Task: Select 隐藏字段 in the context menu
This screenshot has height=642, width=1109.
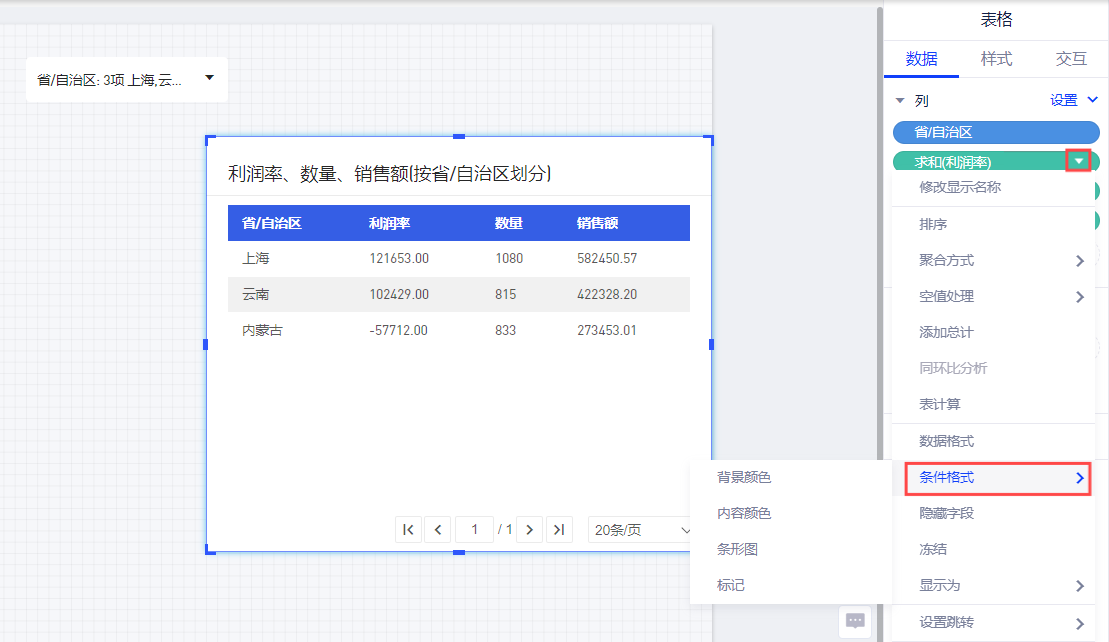Action: click(946, 513)
